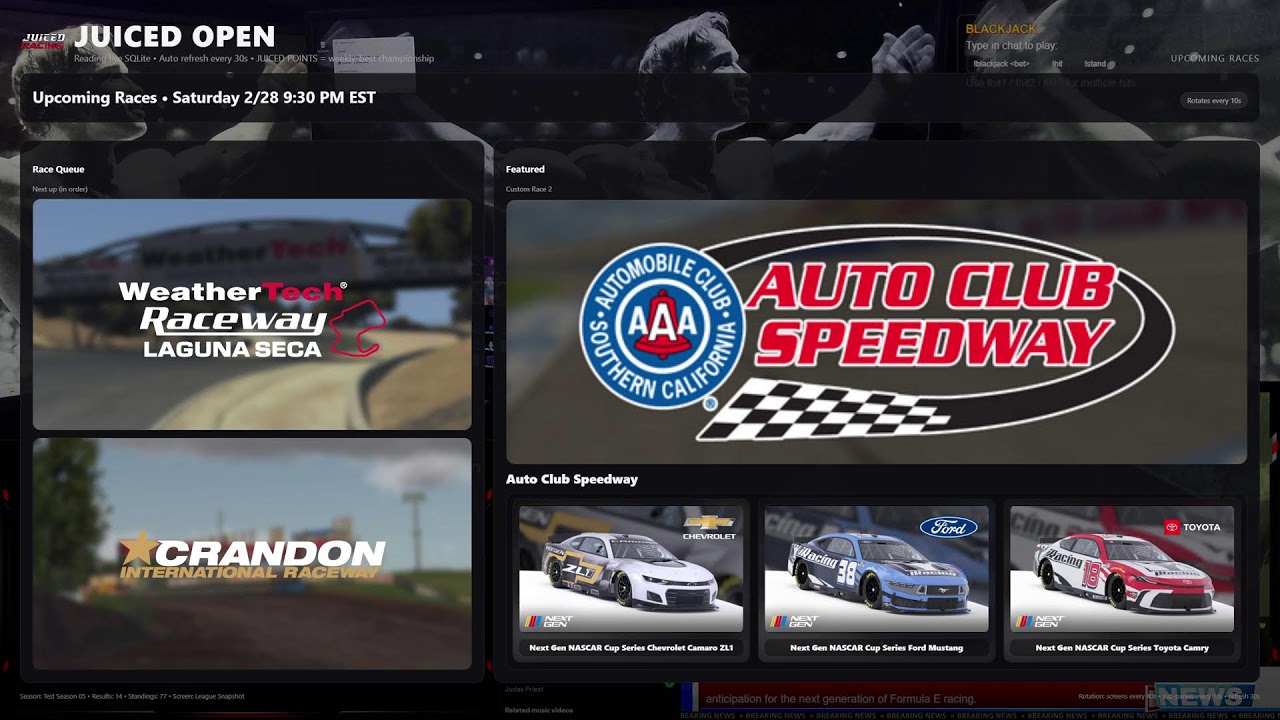
Task: Click the '!blackjack <bet>' command chip
Action: click(1001, 64)
